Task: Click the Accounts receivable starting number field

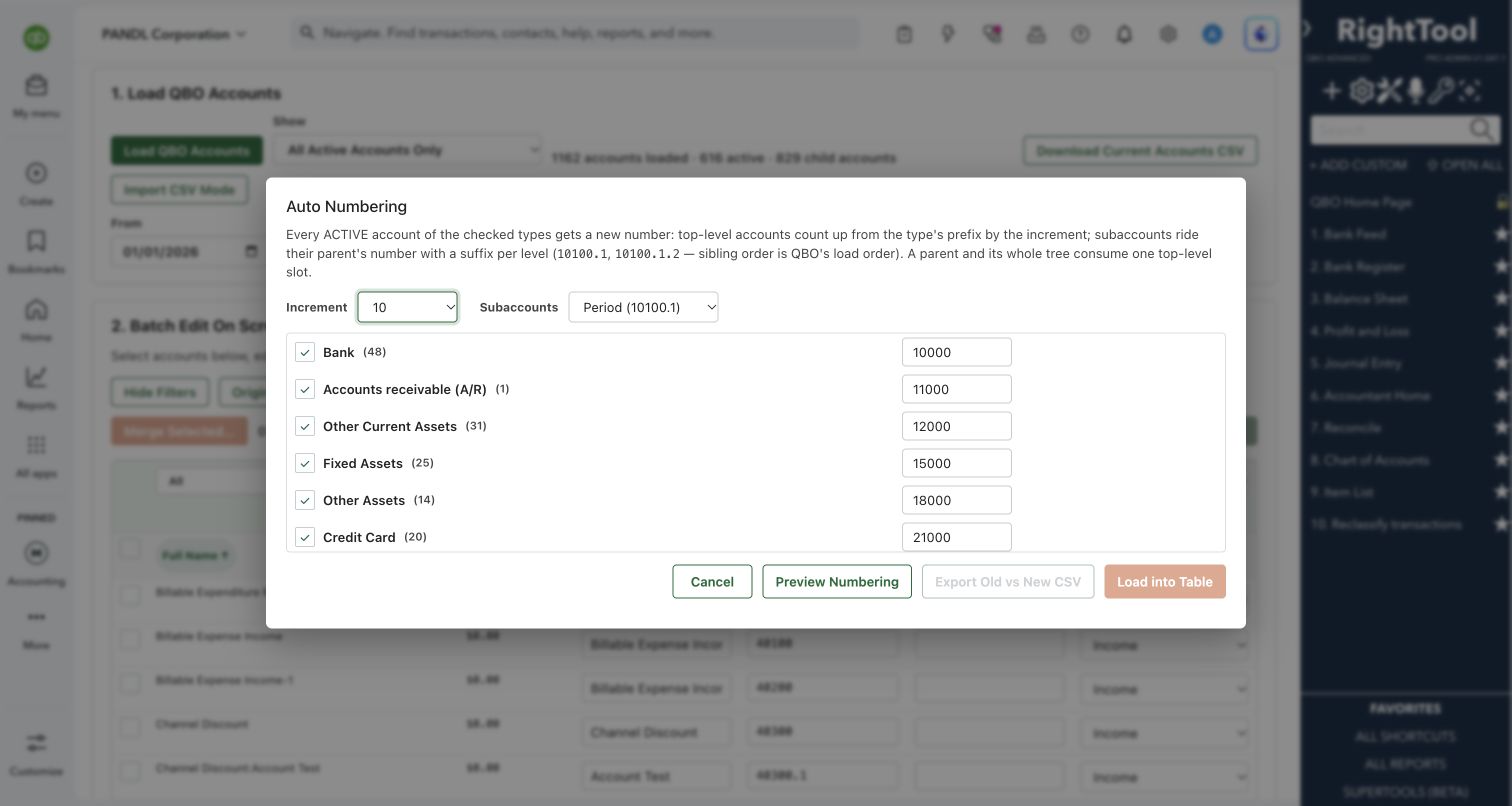Action: coord(957,389)
